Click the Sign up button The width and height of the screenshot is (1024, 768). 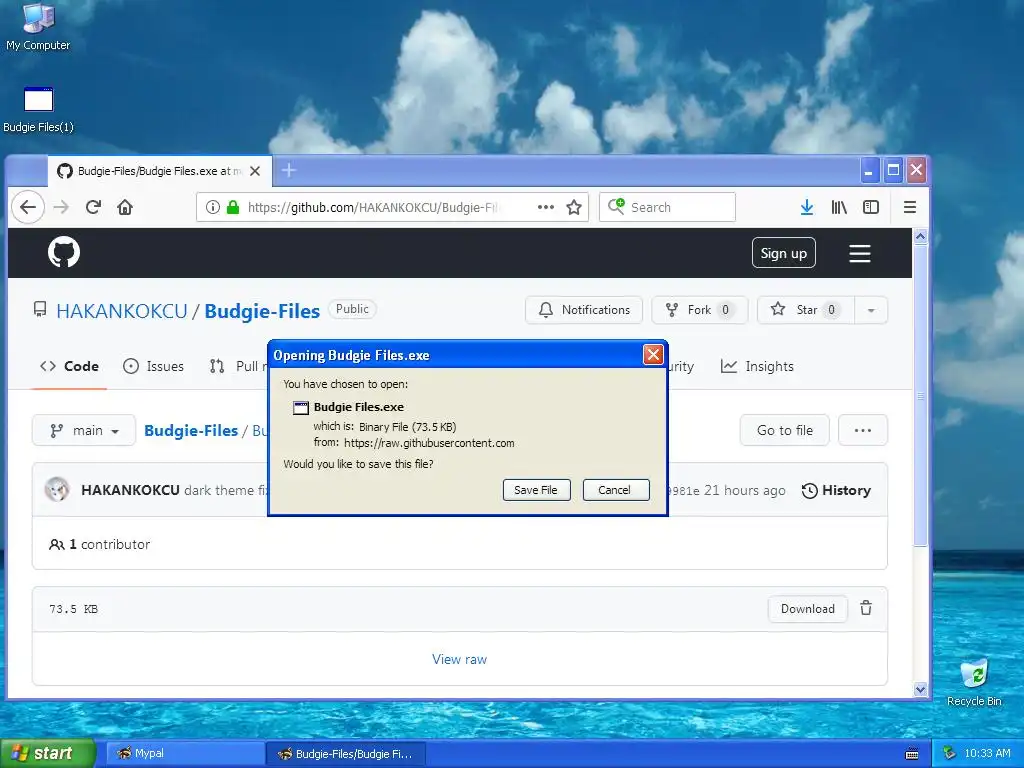pyautogui.click(x=784, y=253)
